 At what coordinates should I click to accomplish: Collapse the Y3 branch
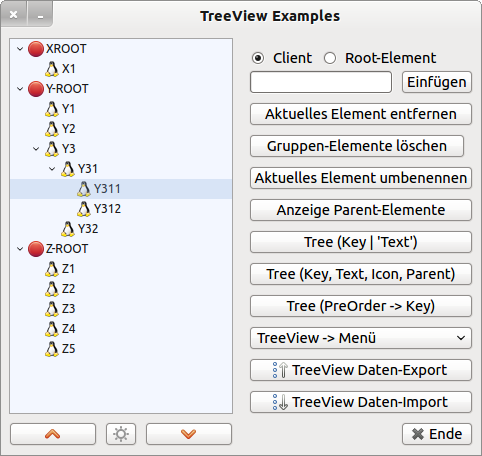click(x=36, y=149)
